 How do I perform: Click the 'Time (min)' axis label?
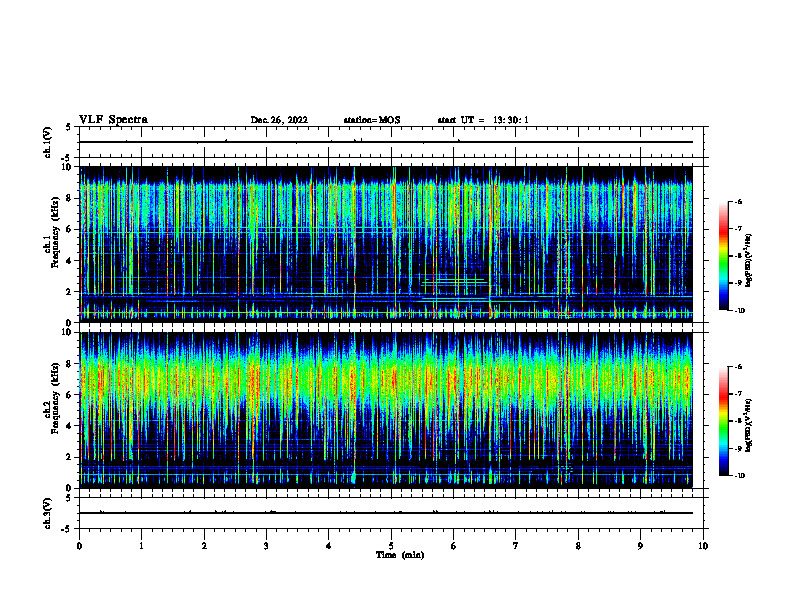[x=400, y=555]
